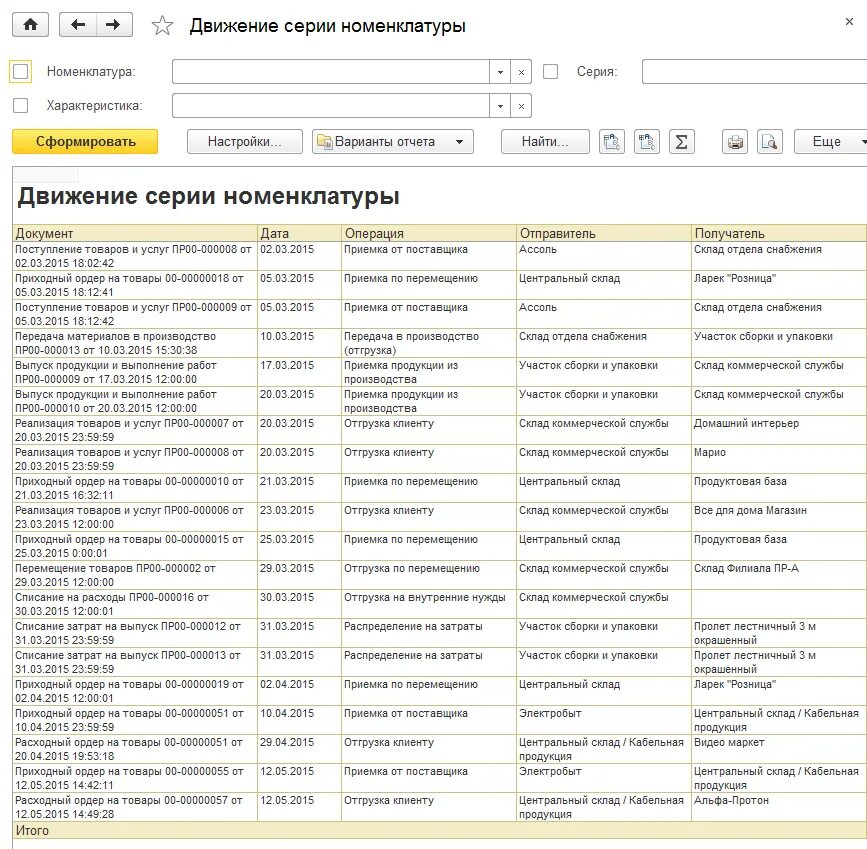Viewport: 867px width, 849px height.
Task: Navigate forward with the right arrow
Action: (x=114, y=25)
